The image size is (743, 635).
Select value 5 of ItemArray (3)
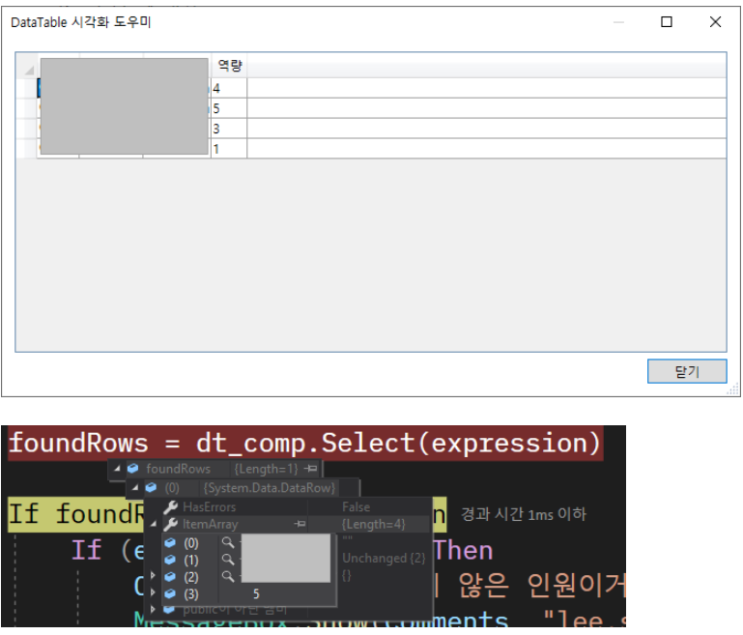256,594
